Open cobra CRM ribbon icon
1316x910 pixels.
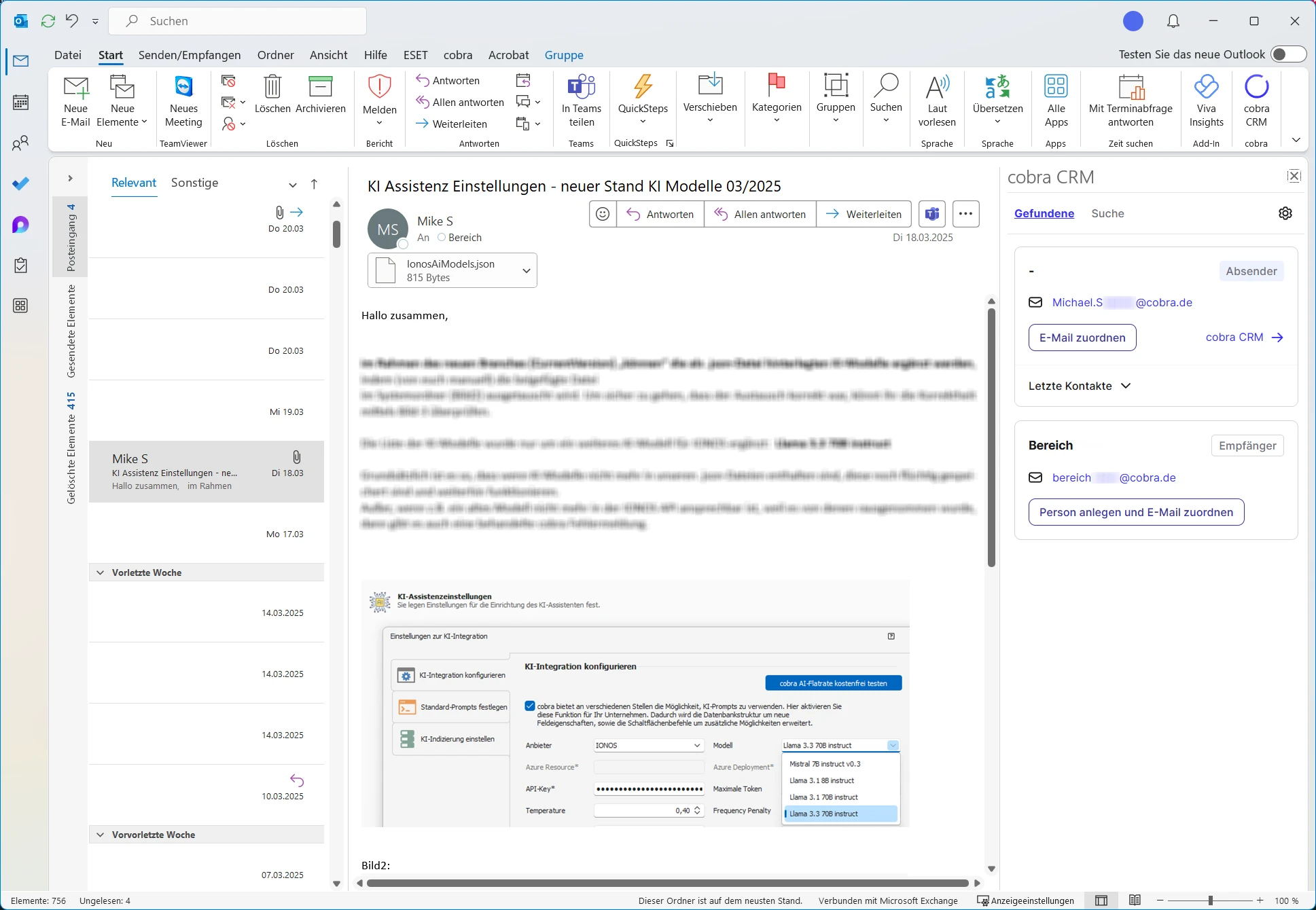1256,87
